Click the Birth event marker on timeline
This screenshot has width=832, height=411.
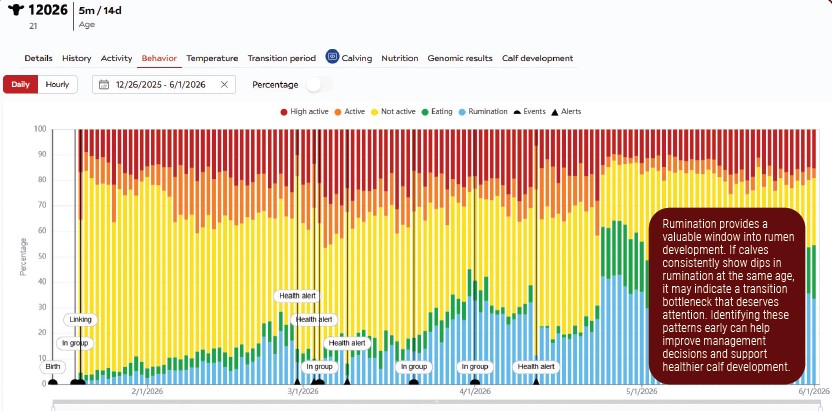tap(53, 366)
